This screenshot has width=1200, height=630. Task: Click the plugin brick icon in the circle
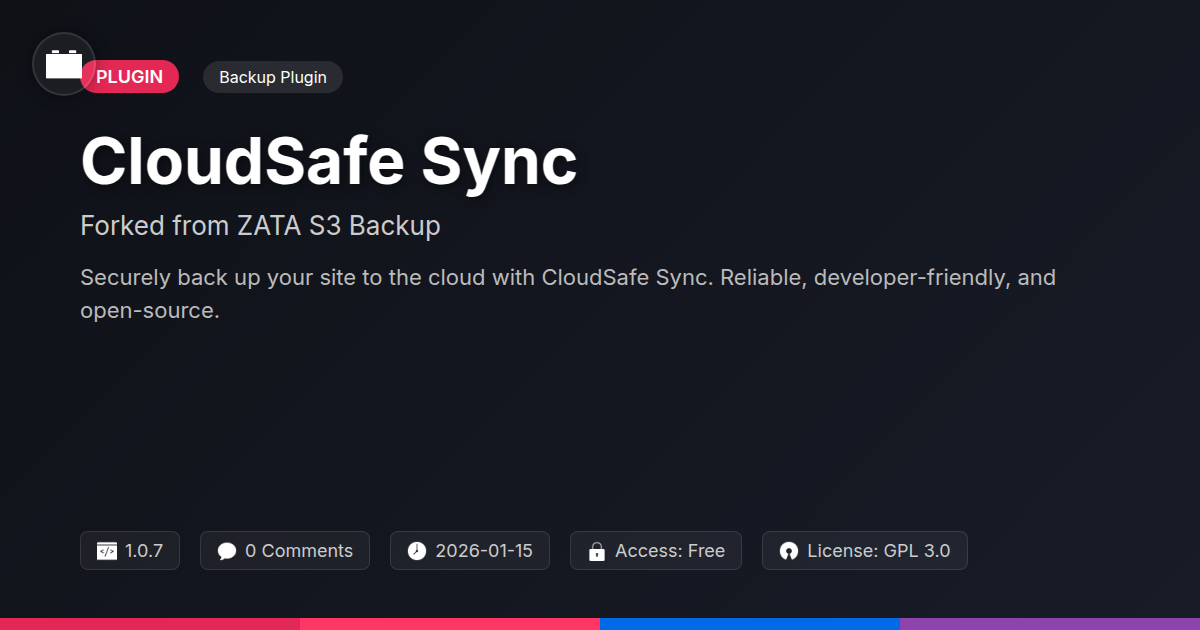click(x=64, y=65)
